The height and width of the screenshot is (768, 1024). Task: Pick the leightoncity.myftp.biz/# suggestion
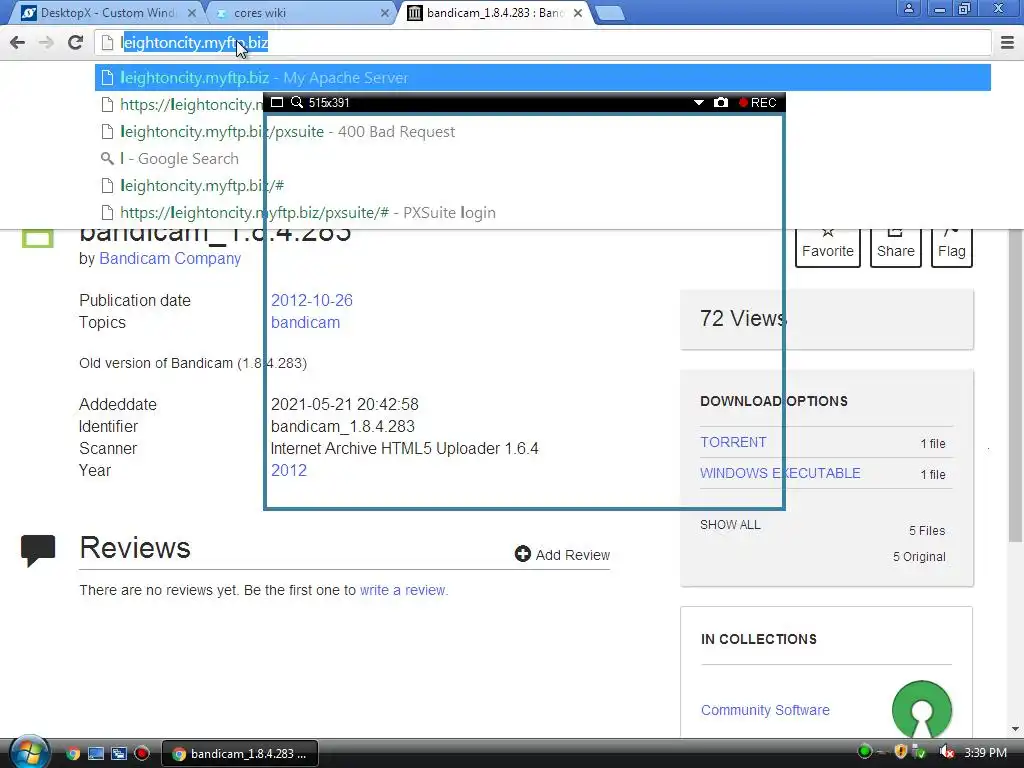(543, 185)
